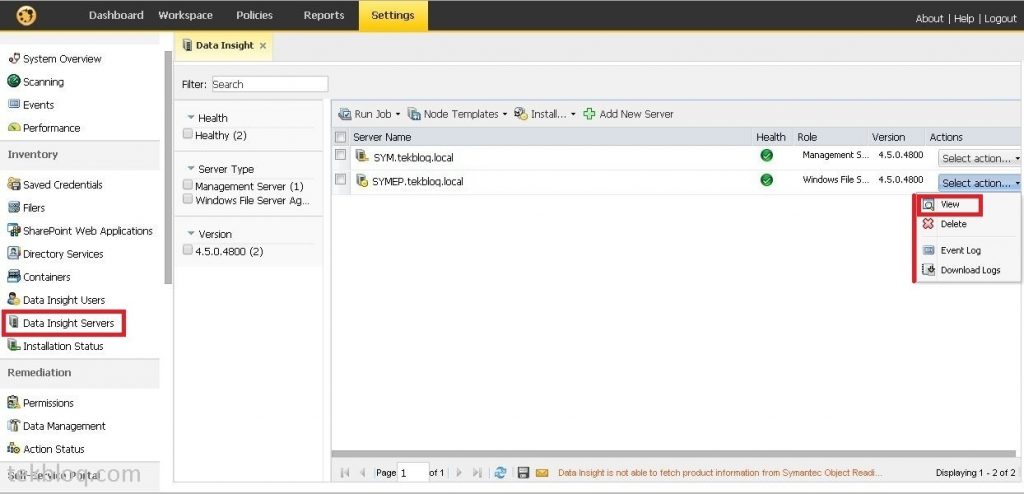
Task: Open the Dashboard tab
Action: pos(116,15)
